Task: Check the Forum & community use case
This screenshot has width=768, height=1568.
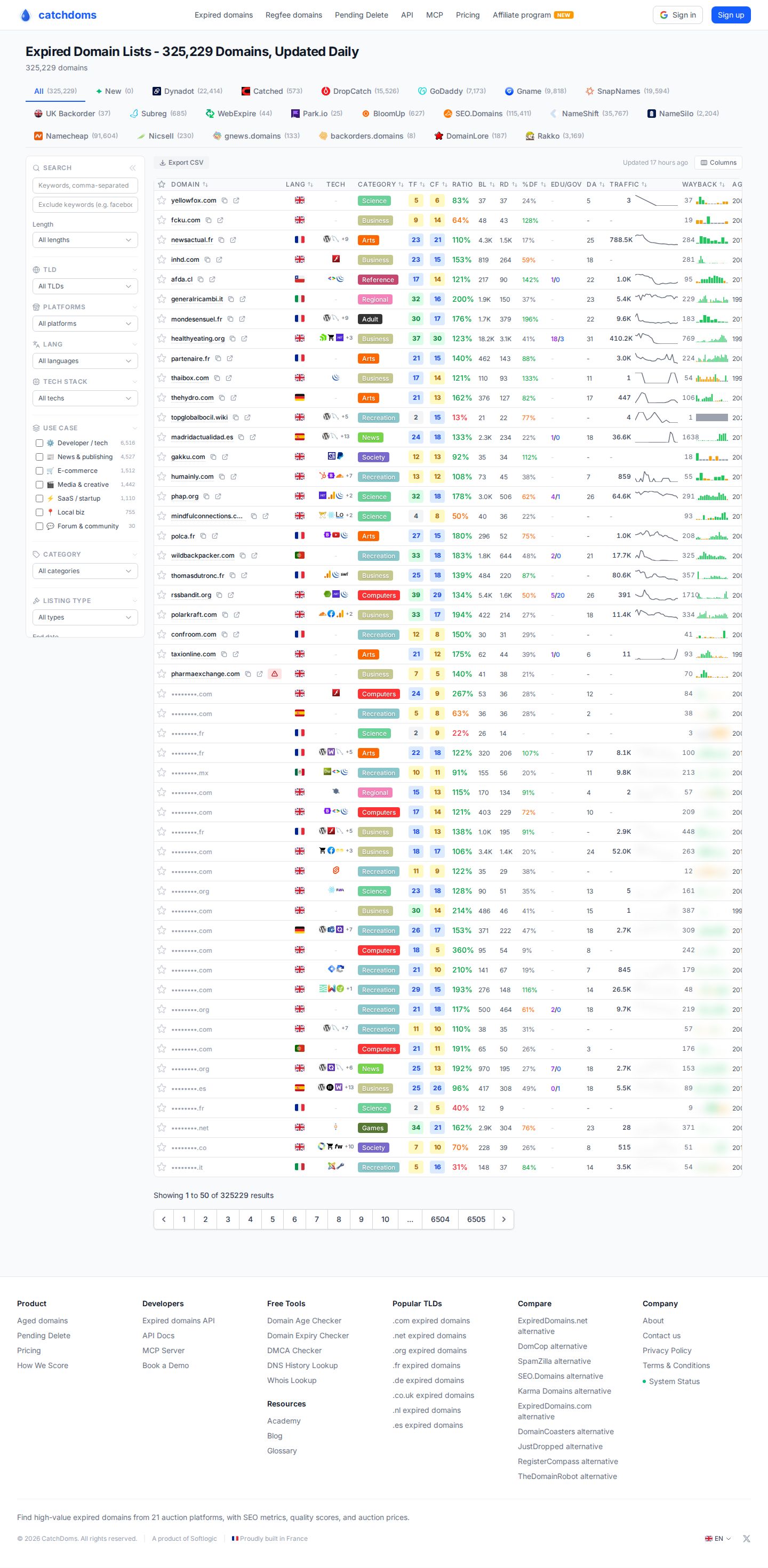Action: coord(39,526)
